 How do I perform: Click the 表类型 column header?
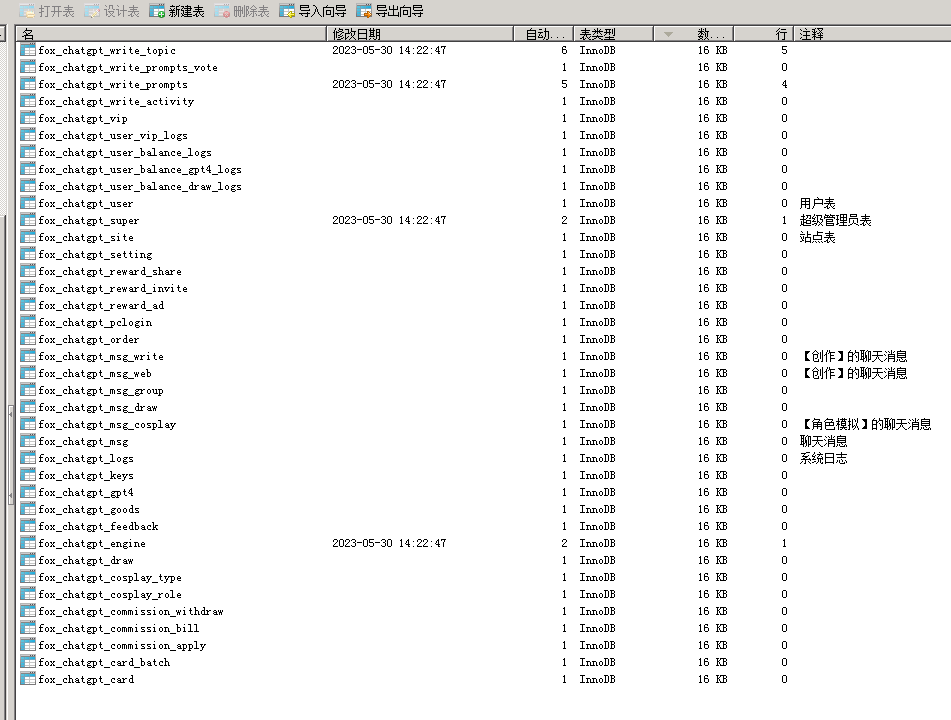pos(612,34)
